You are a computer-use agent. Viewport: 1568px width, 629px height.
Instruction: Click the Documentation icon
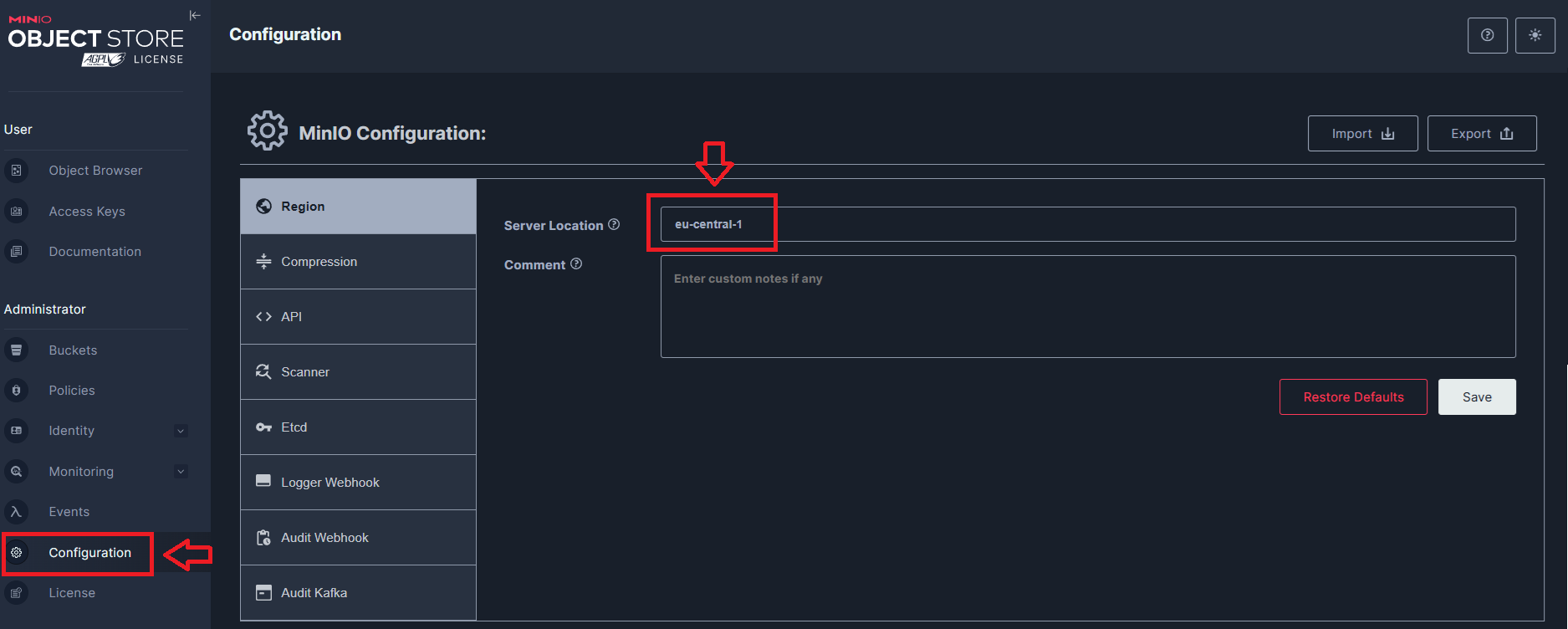16,252
